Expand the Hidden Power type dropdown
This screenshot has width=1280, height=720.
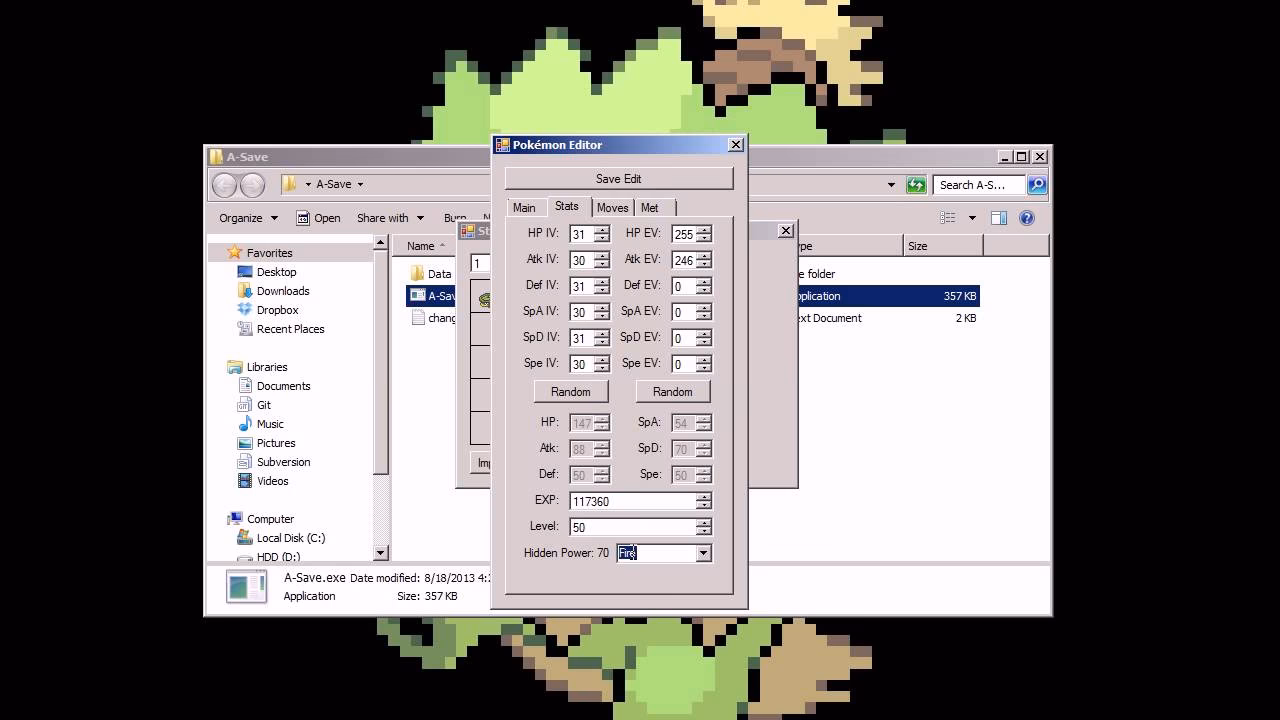[703, 553]
